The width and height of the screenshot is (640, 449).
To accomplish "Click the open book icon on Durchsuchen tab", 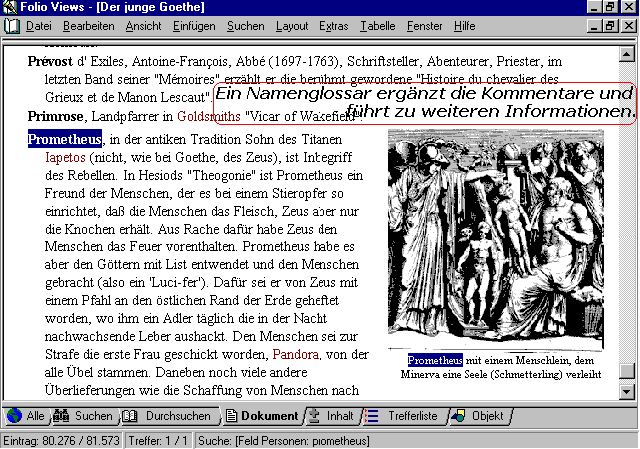I will pos(130,416).
